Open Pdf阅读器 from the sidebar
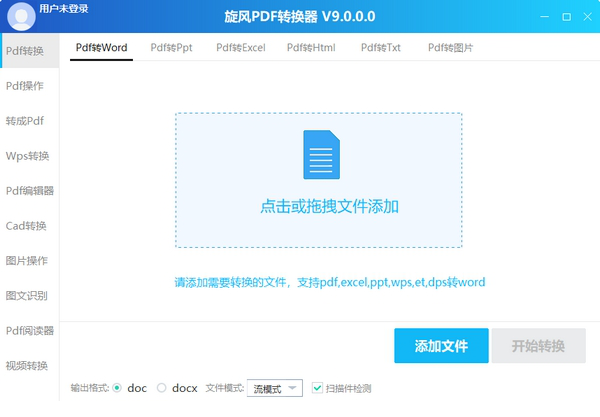600x417 pixels. tap(29, 331)
